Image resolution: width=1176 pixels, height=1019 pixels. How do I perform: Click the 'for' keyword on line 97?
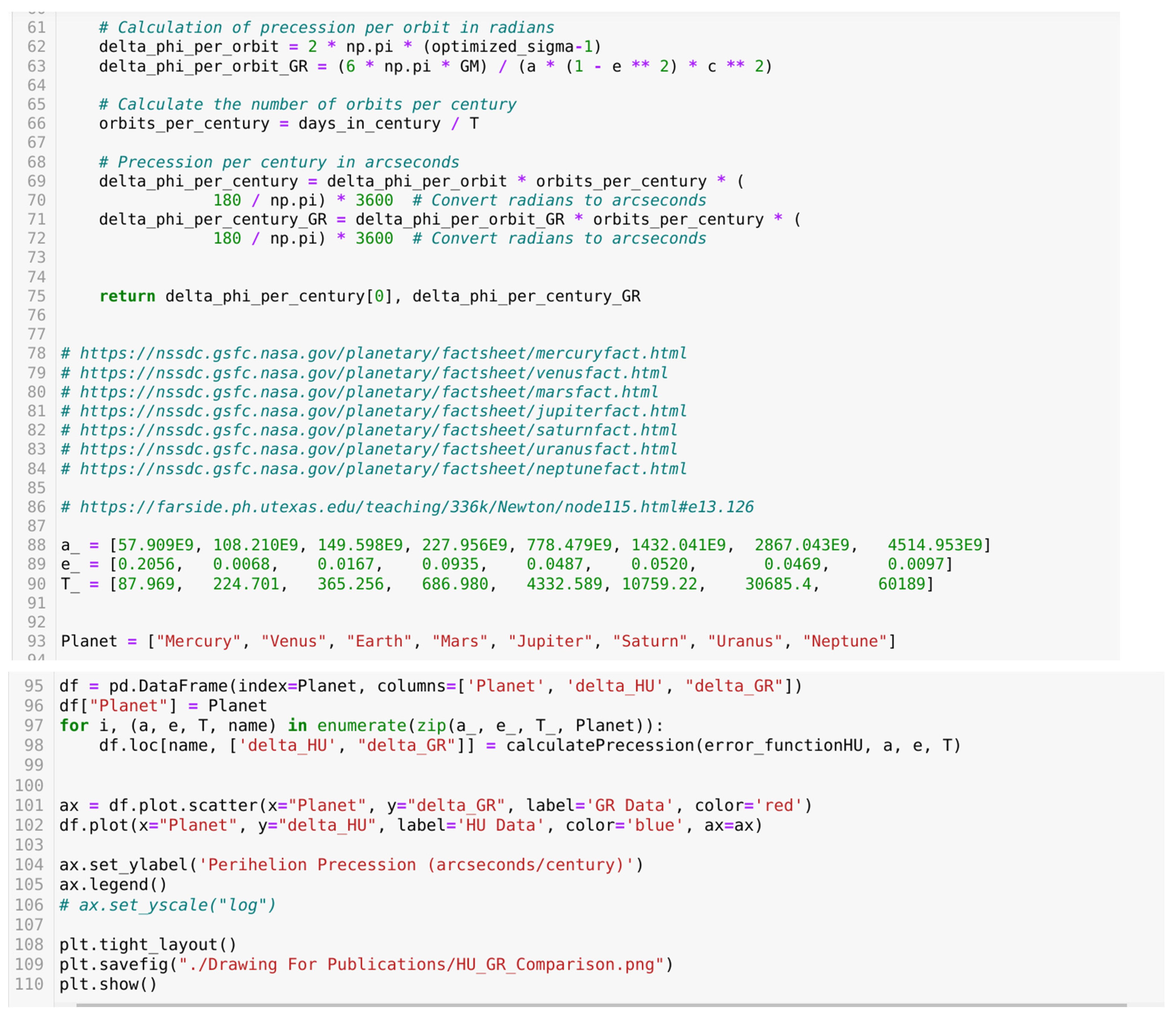74,726
